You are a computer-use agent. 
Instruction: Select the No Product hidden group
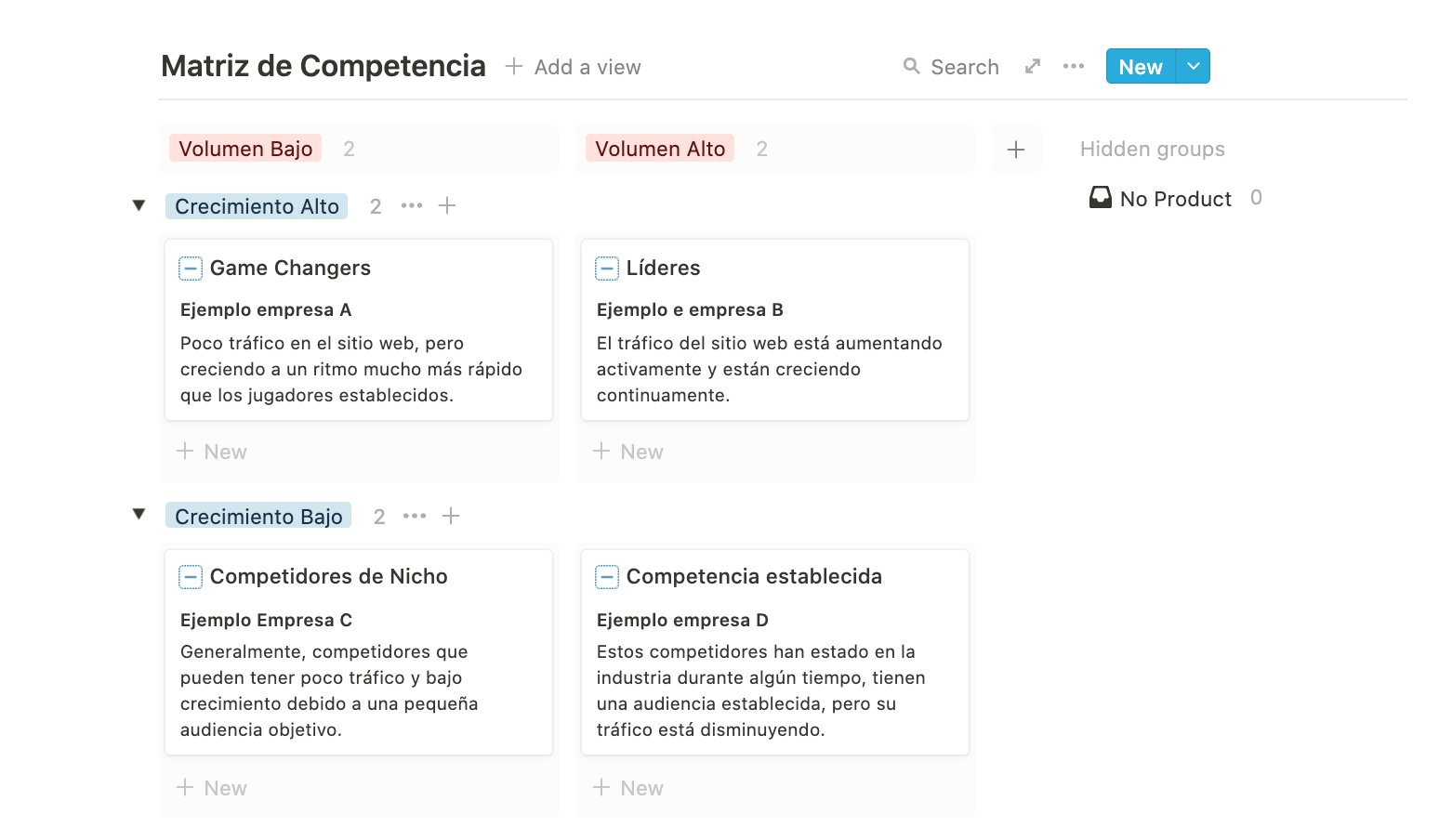pyautogui.click(x=1176, y=198)
